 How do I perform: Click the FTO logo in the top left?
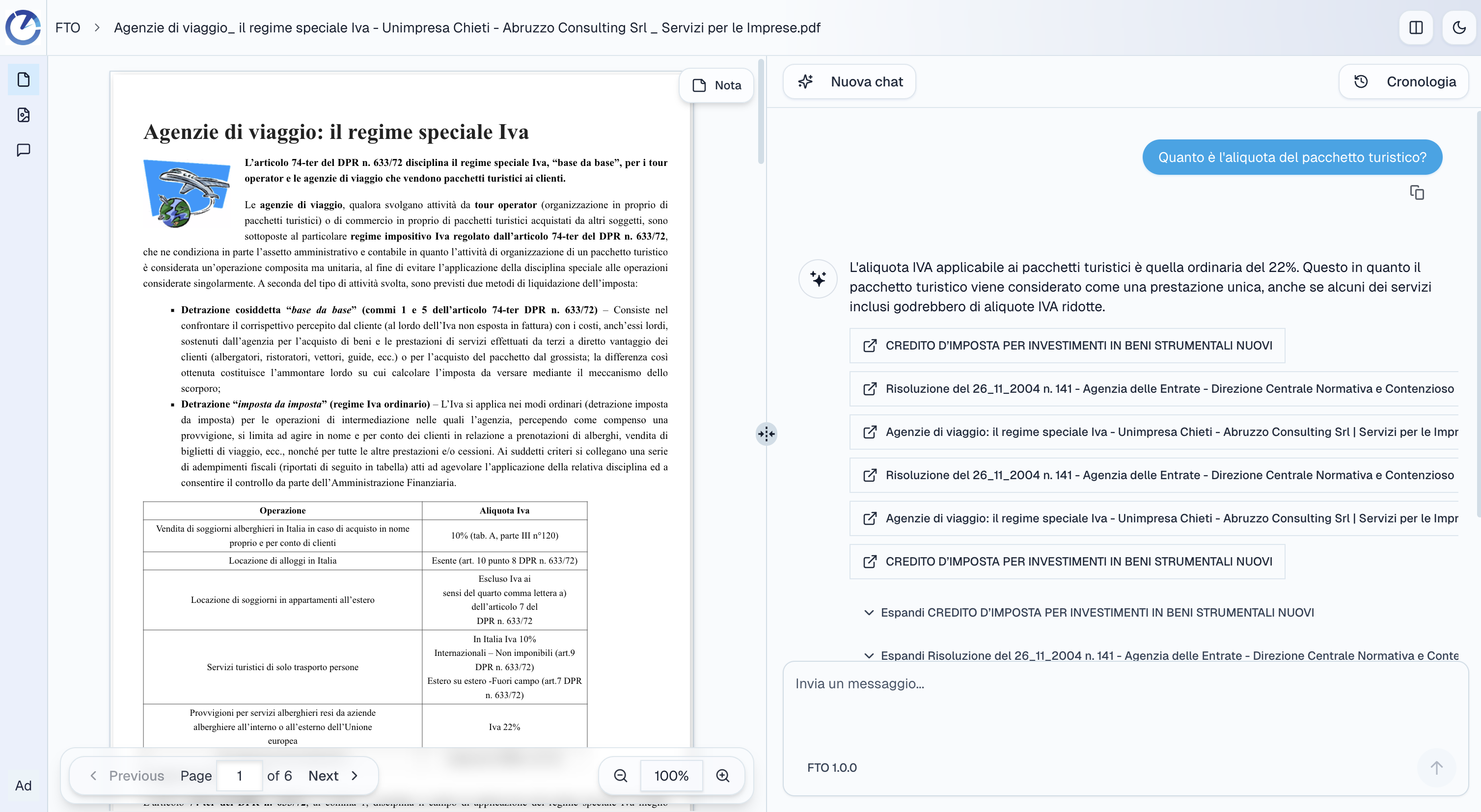point(23,27)
